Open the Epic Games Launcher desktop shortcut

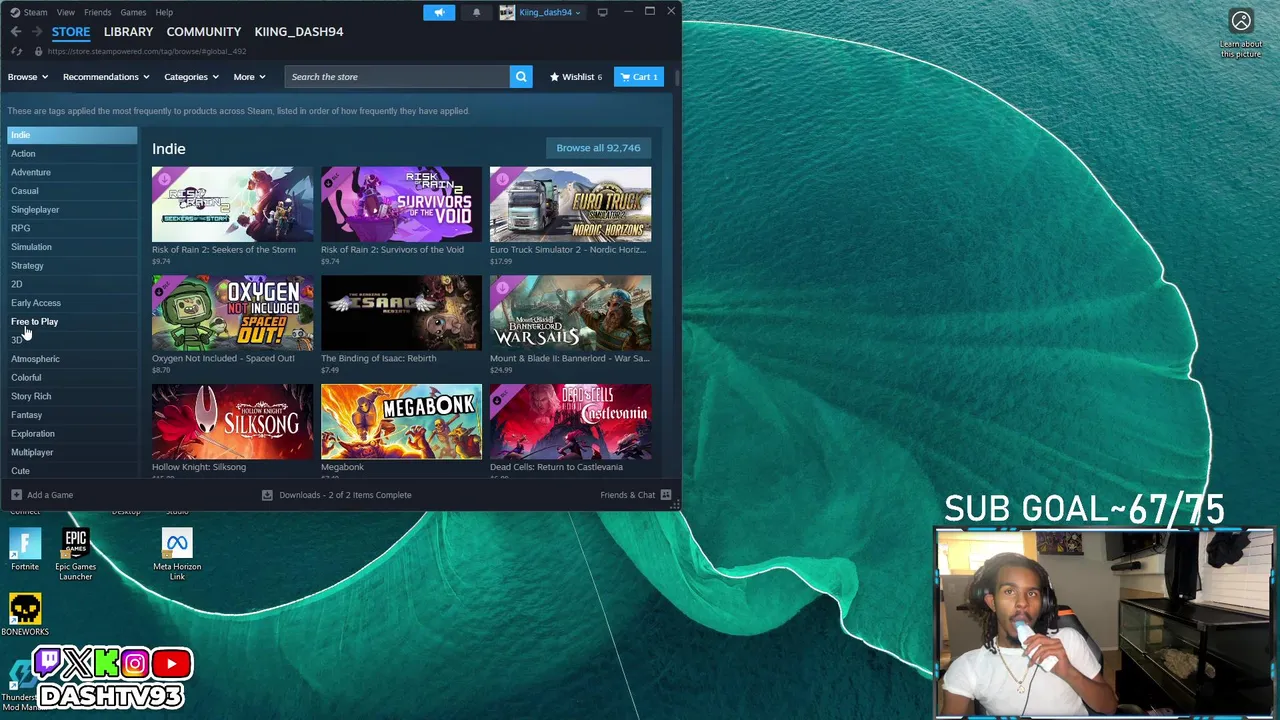(76, 555)
